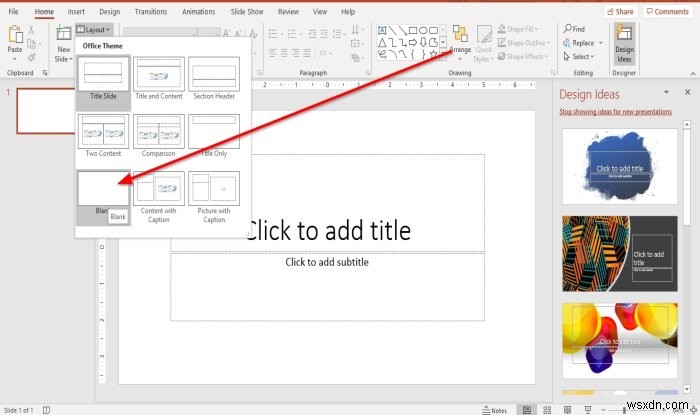The width and height of the screenshot is (700, 415).
Task: Open the Layout dropdown
Action: coord(94,29)
